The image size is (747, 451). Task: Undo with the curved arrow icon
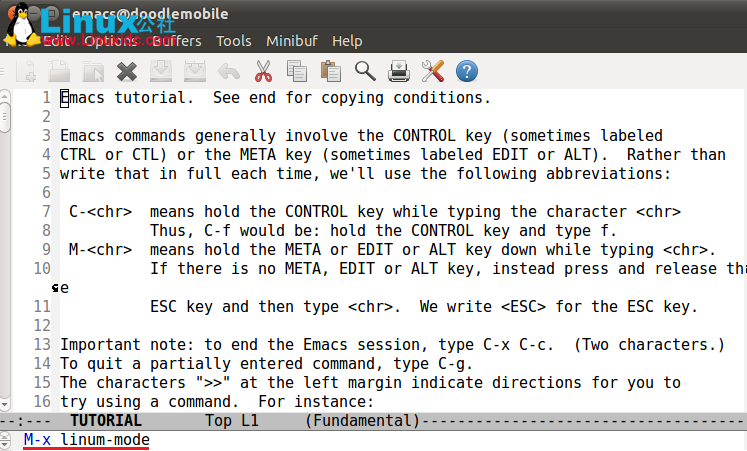tap(229, 72)
